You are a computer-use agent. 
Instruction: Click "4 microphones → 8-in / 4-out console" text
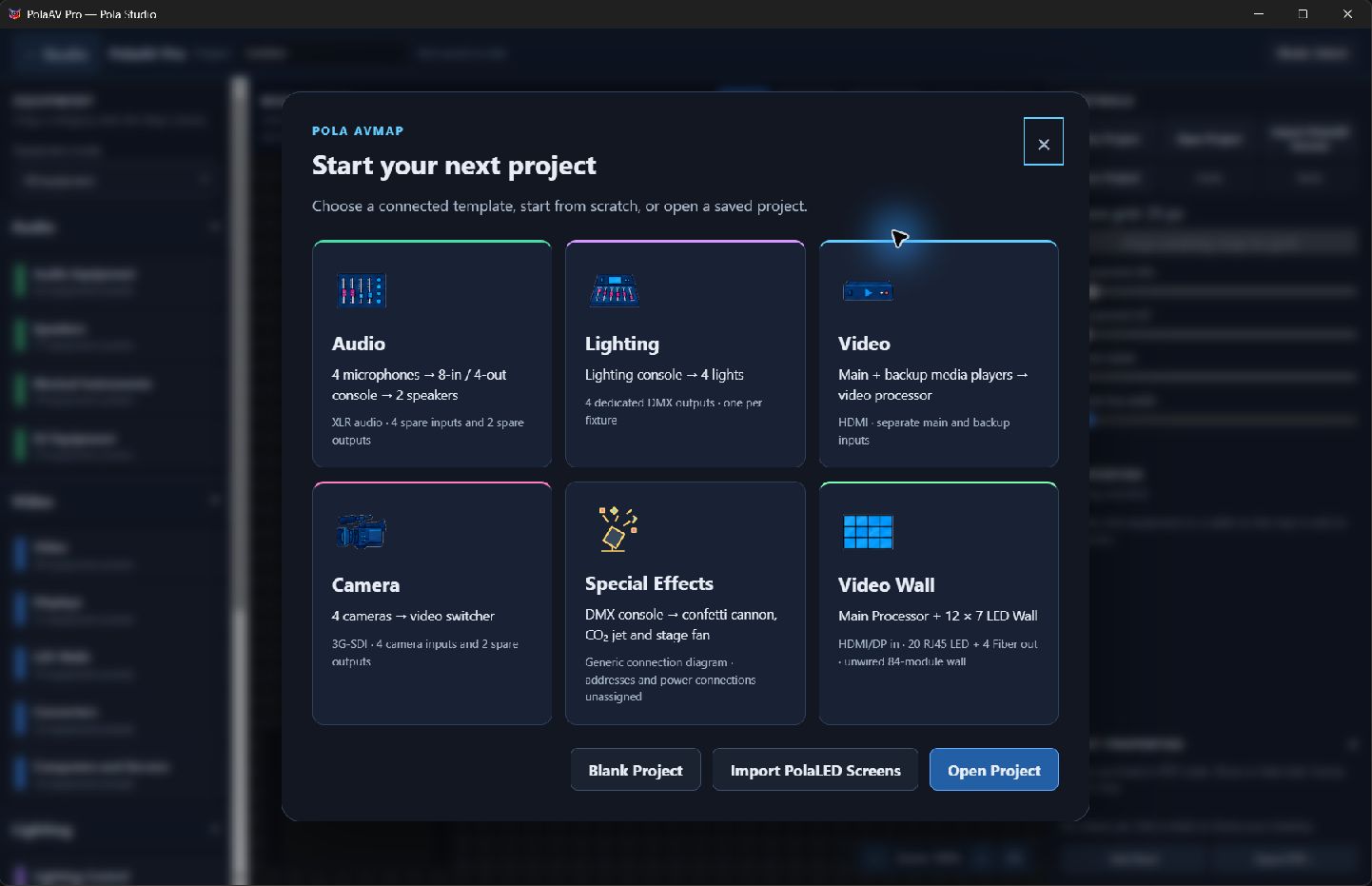419,384
